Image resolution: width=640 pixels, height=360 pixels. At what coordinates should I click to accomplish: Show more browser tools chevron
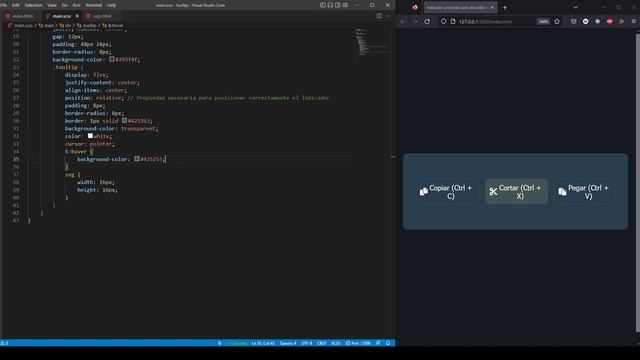pyautogui.click(x=621, y=22)
